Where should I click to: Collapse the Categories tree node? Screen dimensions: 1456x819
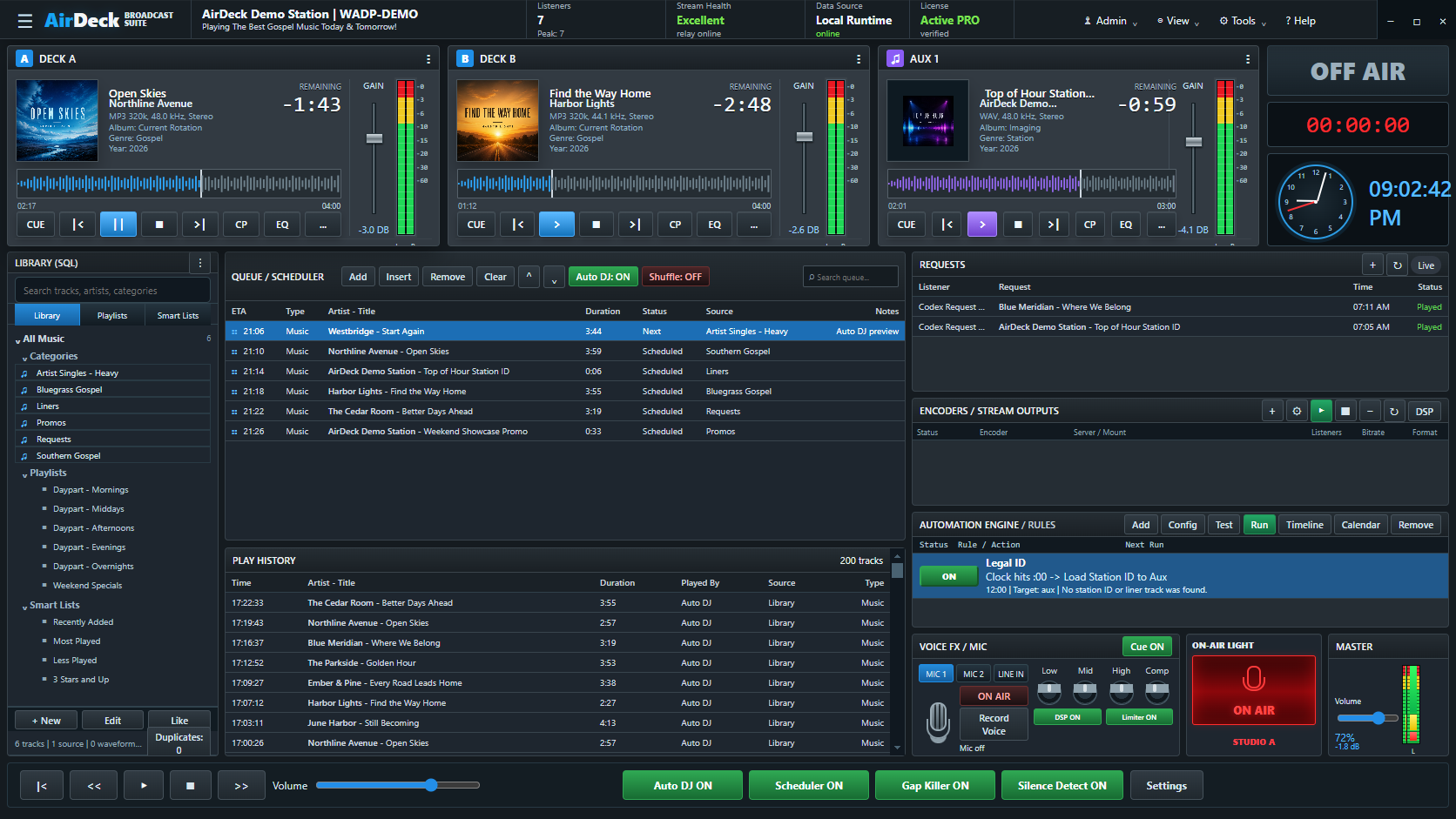point(25,358)
